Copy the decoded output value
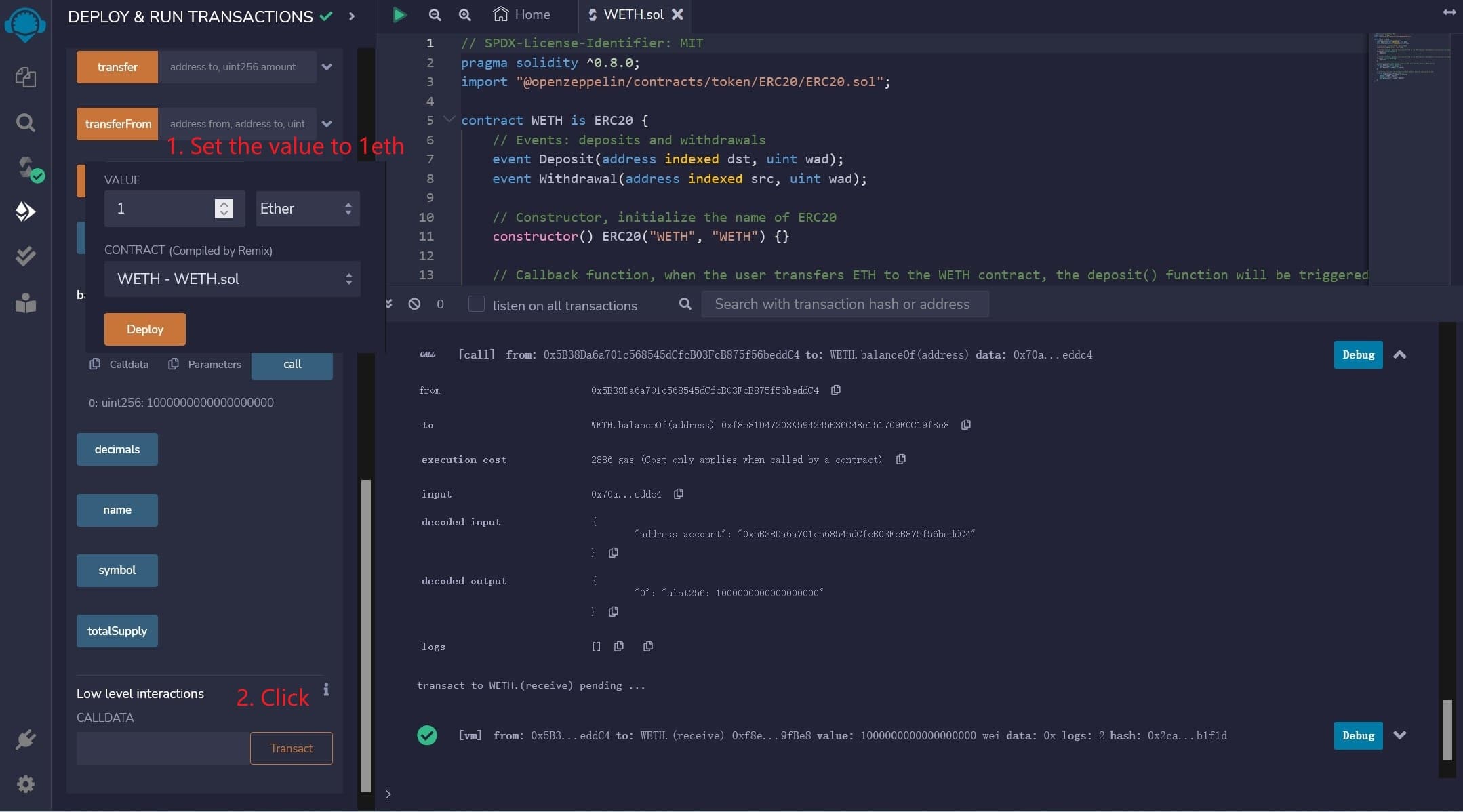The image size is (1463, 812). [x=614, y=612]
